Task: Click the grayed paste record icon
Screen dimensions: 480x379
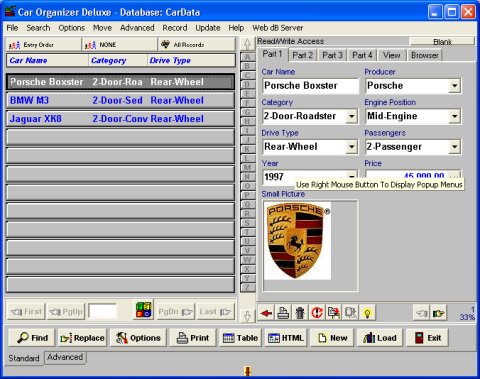Action: [x=350, y=313]
